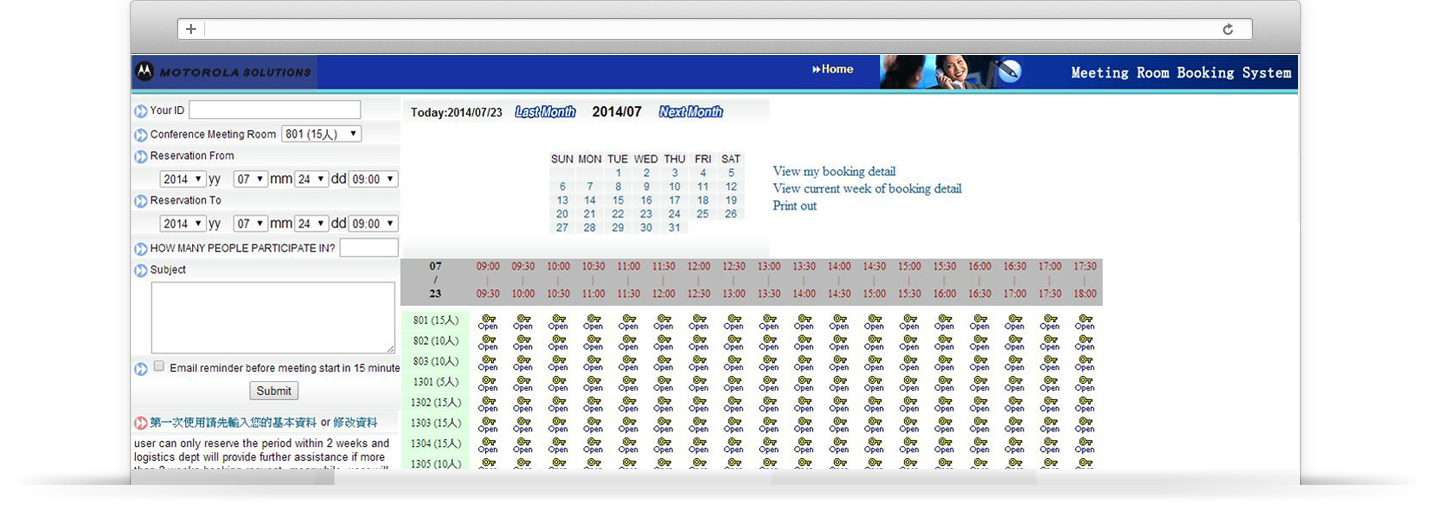Navigate to Next Month in calendar
Viewport: 1435px width, 510px height.
click(690, 112)
